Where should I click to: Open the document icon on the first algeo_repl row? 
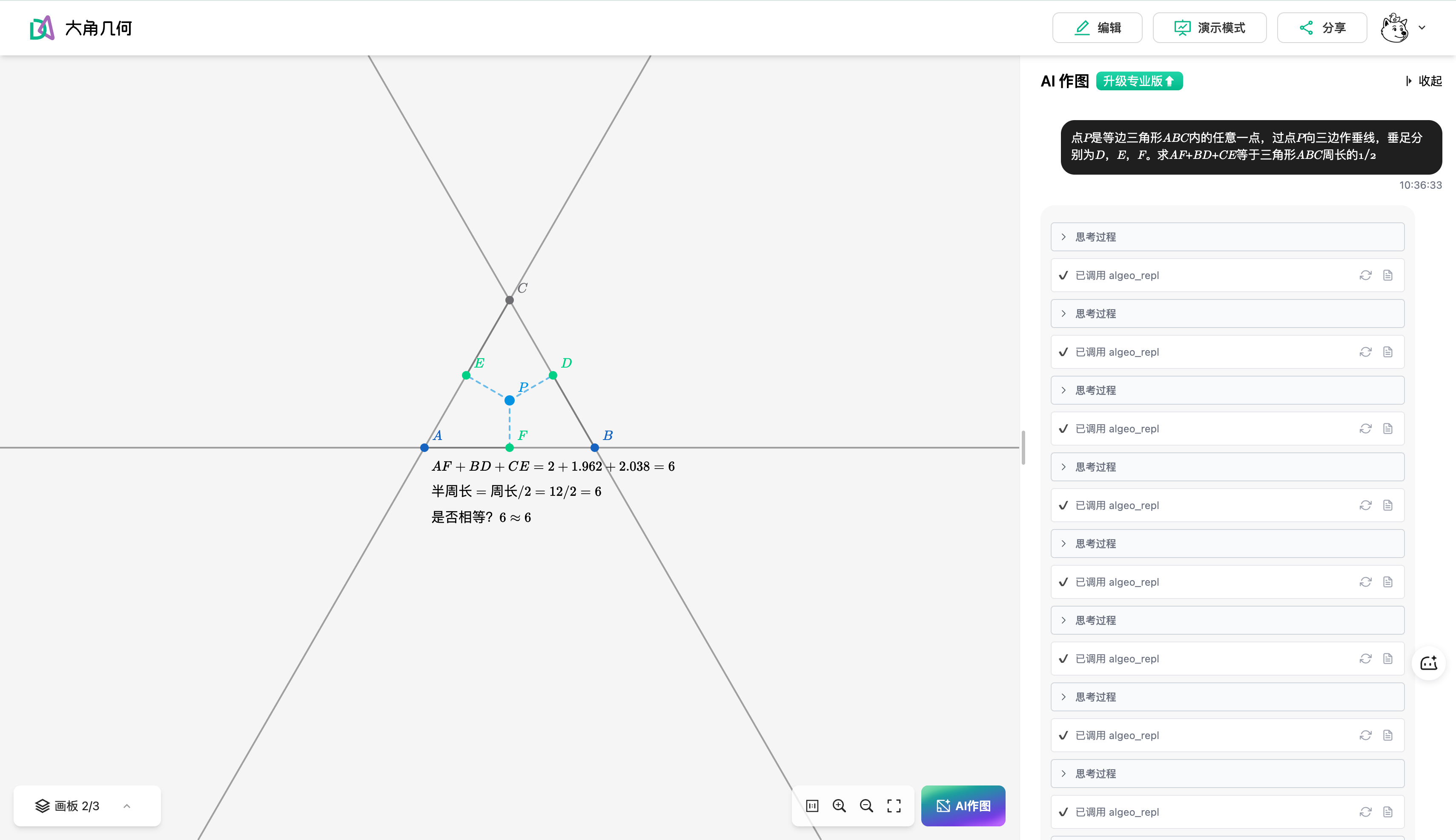1388,275
